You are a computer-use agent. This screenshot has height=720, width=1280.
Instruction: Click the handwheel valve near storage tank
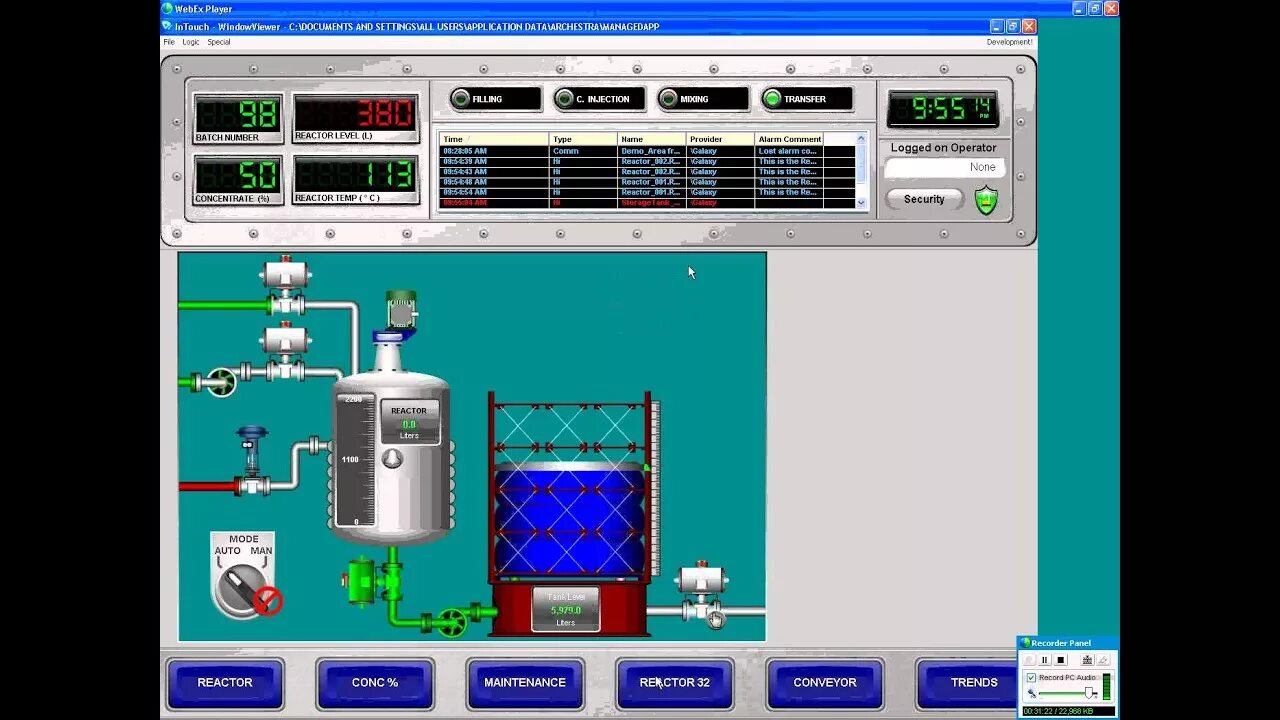[452, 622]
